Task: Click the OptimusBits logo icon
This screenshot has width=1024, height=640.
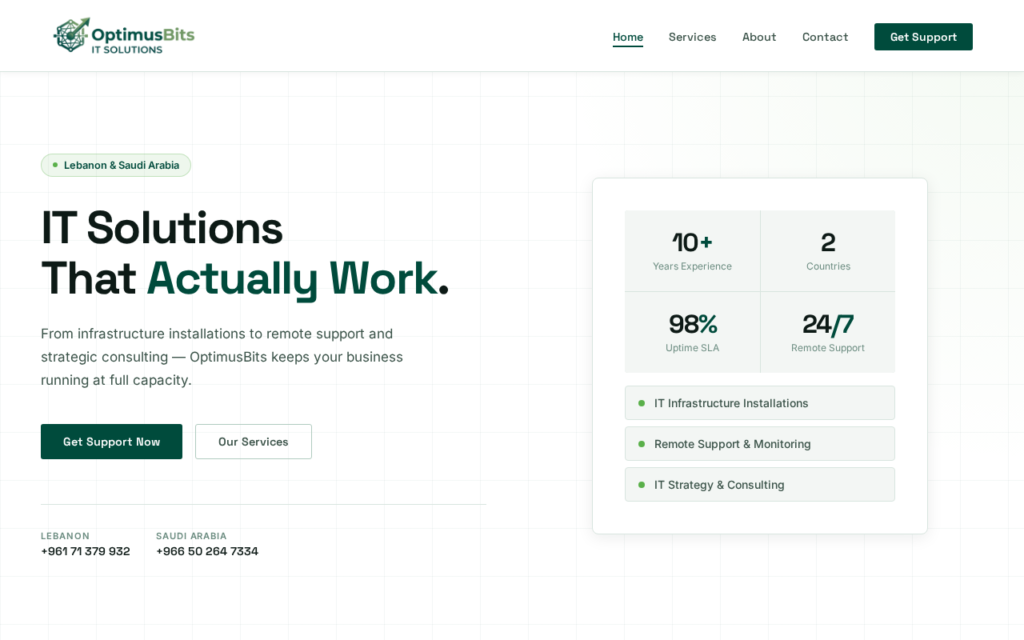Action: point(71,35)
